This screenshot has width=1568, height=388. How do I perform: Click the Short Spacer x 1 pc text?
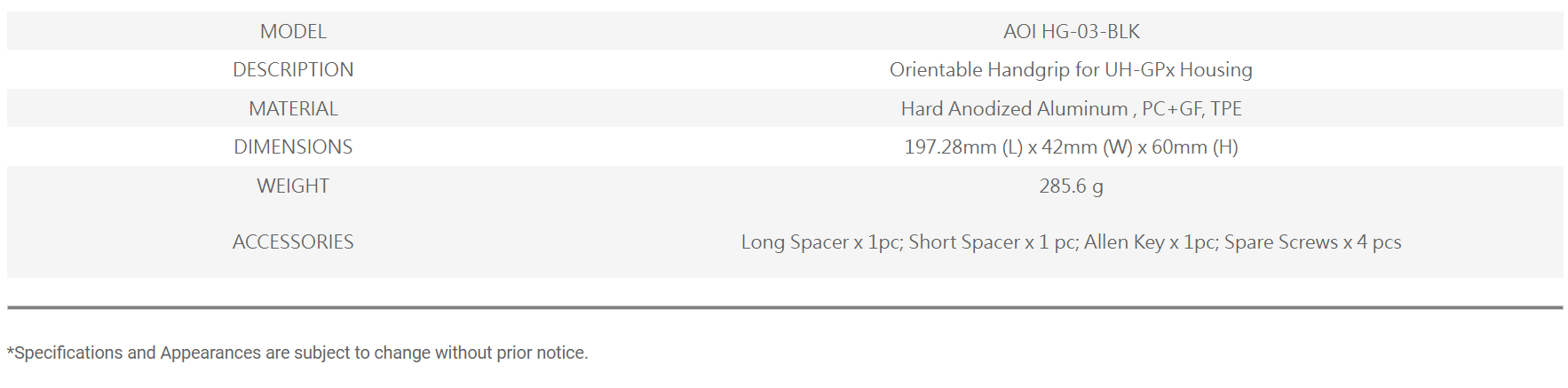[x=993, y=242]
